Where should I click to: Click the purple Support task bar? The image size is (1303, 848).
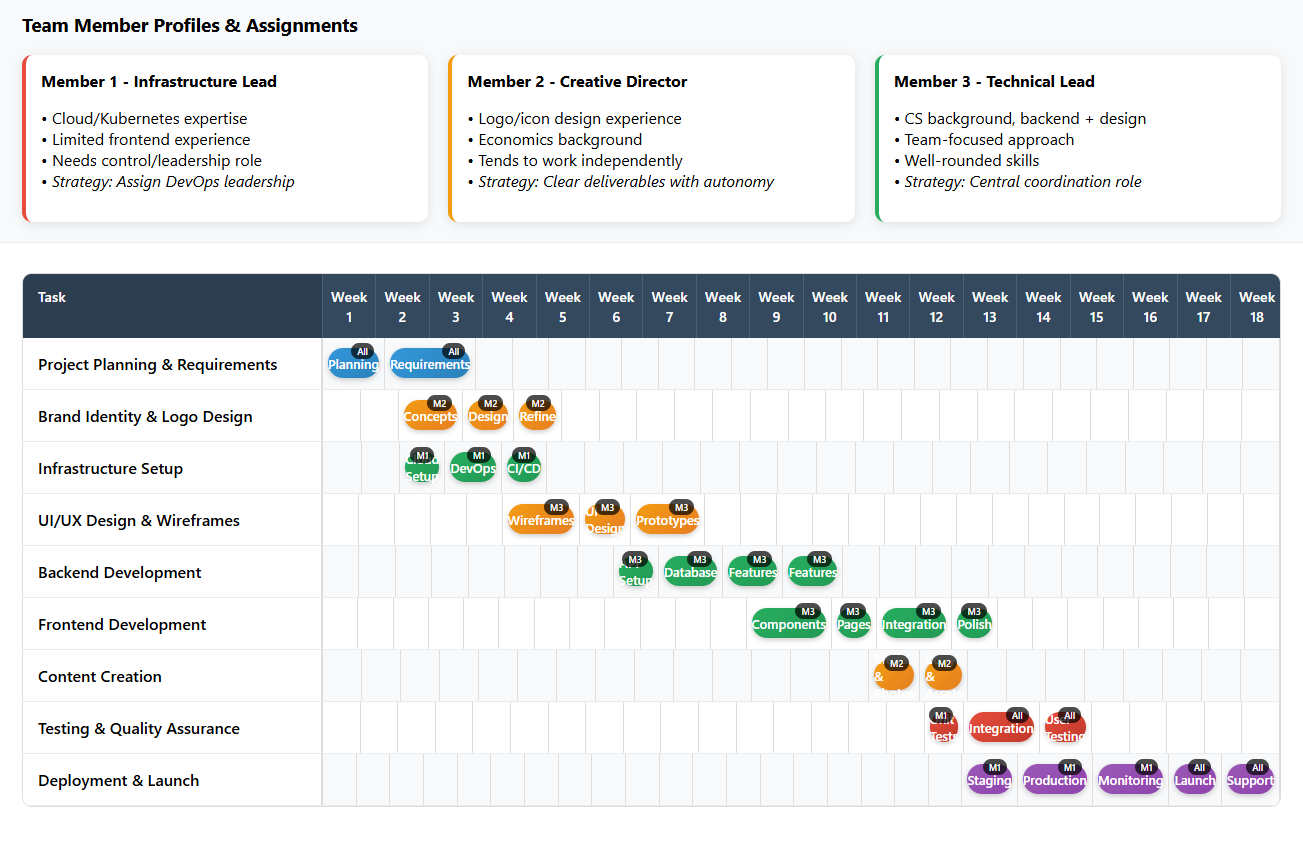[x=1250, y=780]
